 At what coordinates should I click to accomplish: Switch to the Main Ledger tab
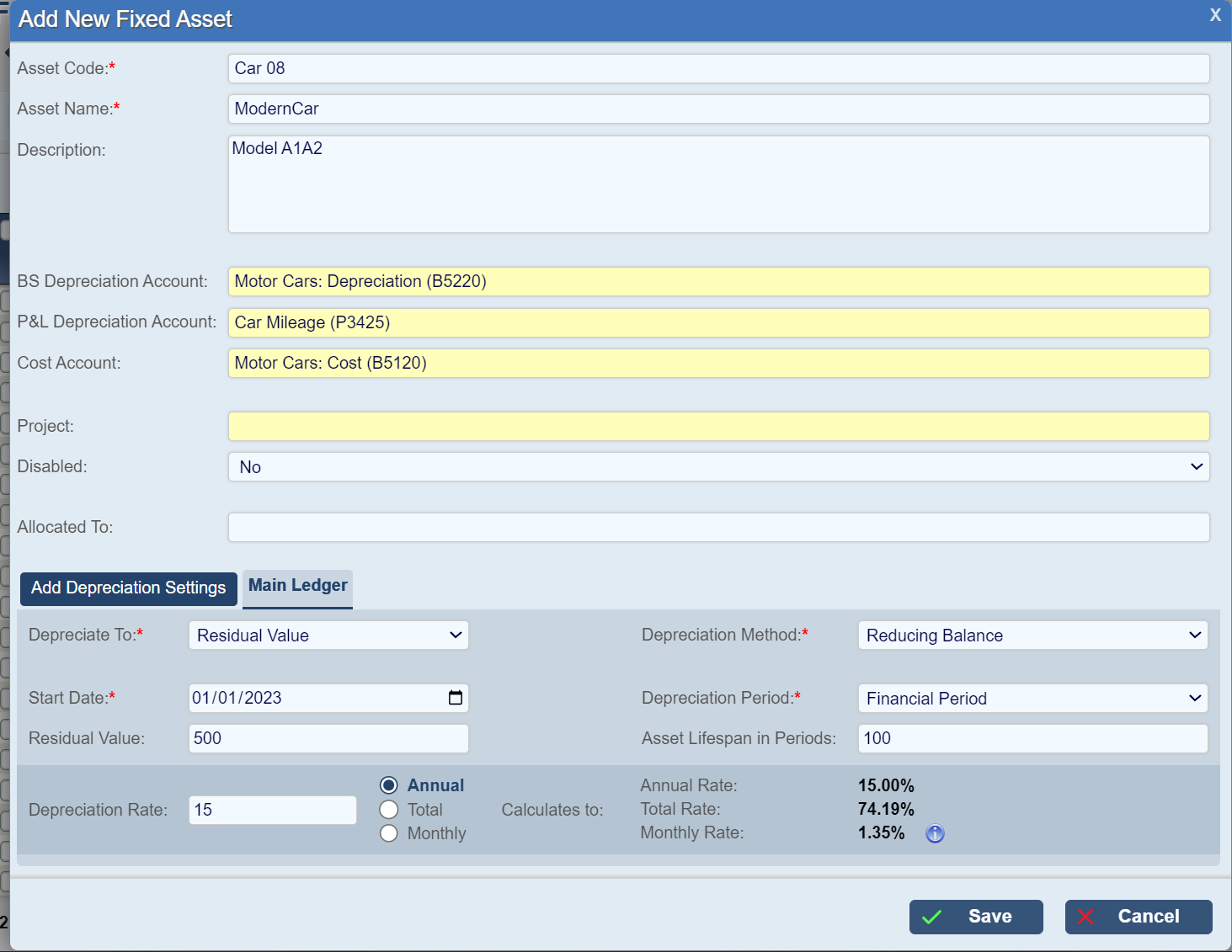297,586
